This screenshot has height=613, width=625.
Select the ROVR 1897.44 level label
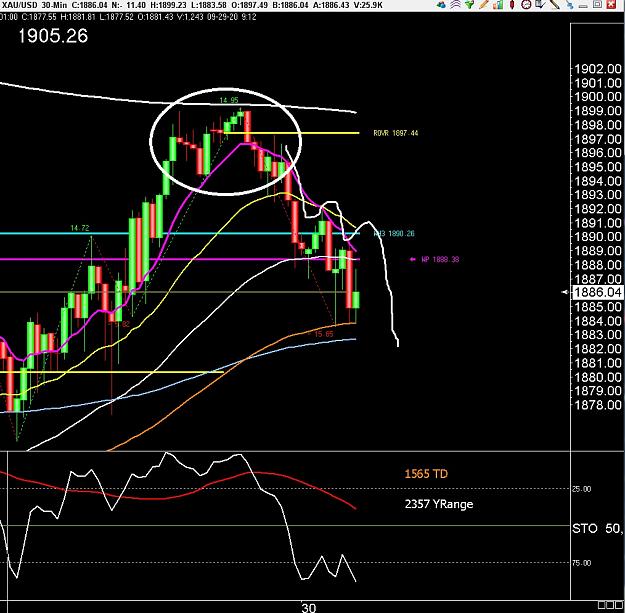396,133
